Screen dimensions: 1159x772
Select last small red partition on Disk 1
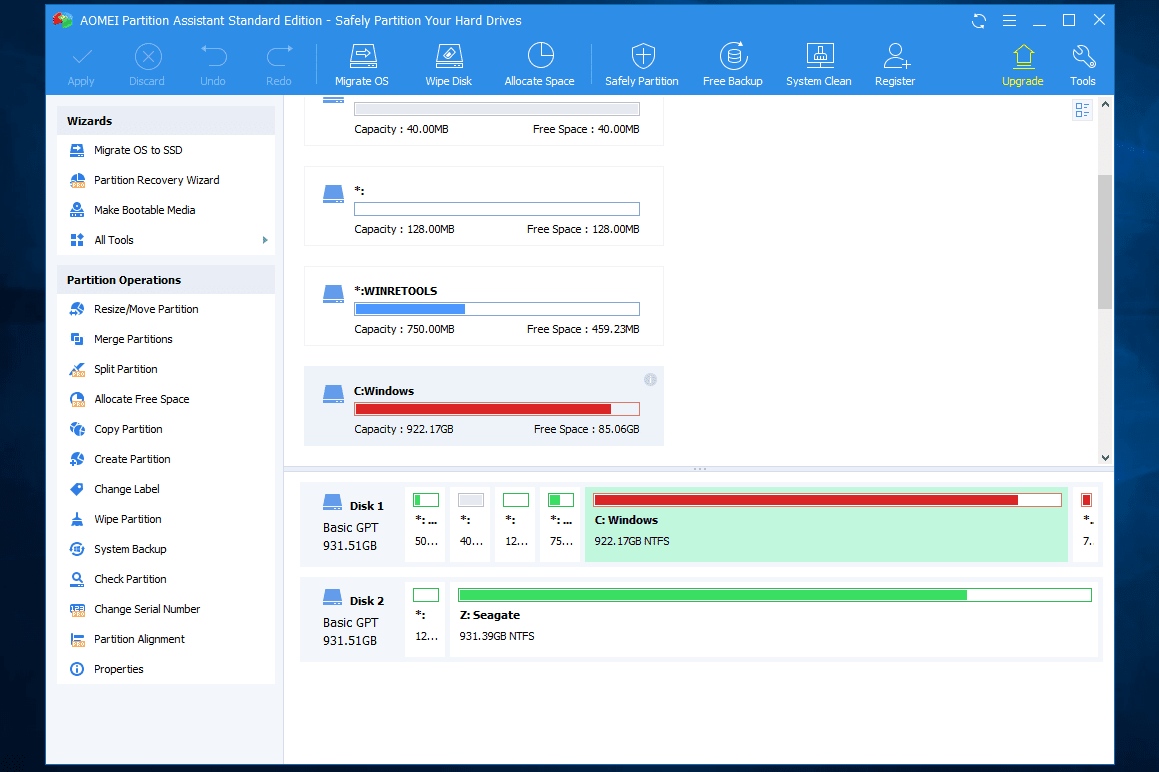coord(1087,524)
